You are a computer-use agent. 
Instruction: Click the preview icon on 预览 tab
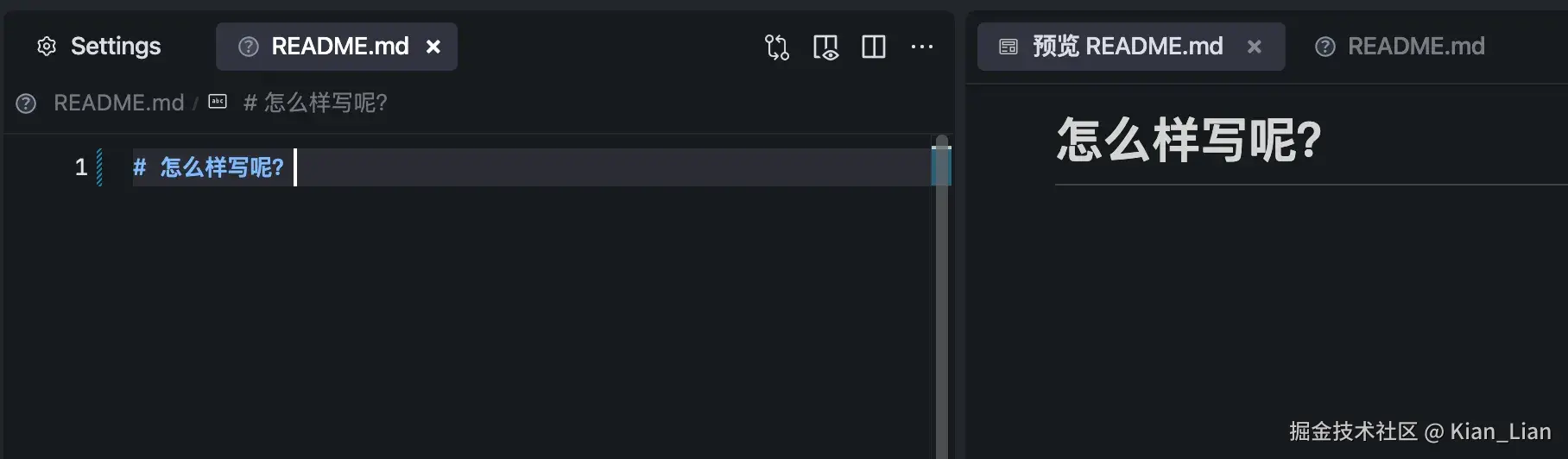pos(1008,47)
